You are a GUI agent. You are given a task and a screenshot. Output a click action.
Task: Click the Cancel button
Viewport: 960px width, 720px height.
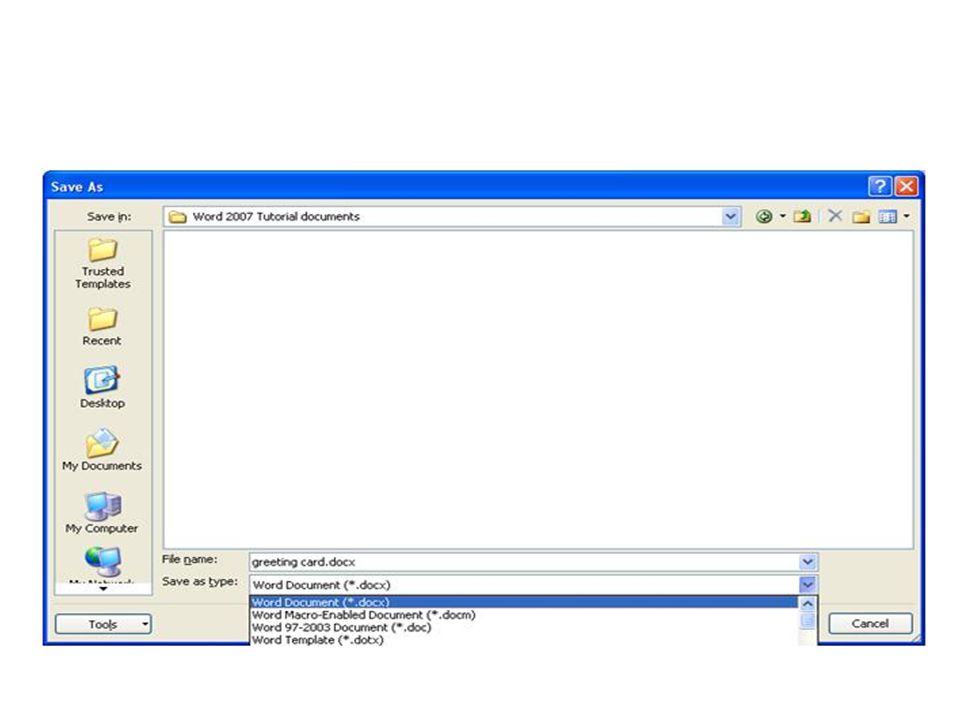point(870,623)
